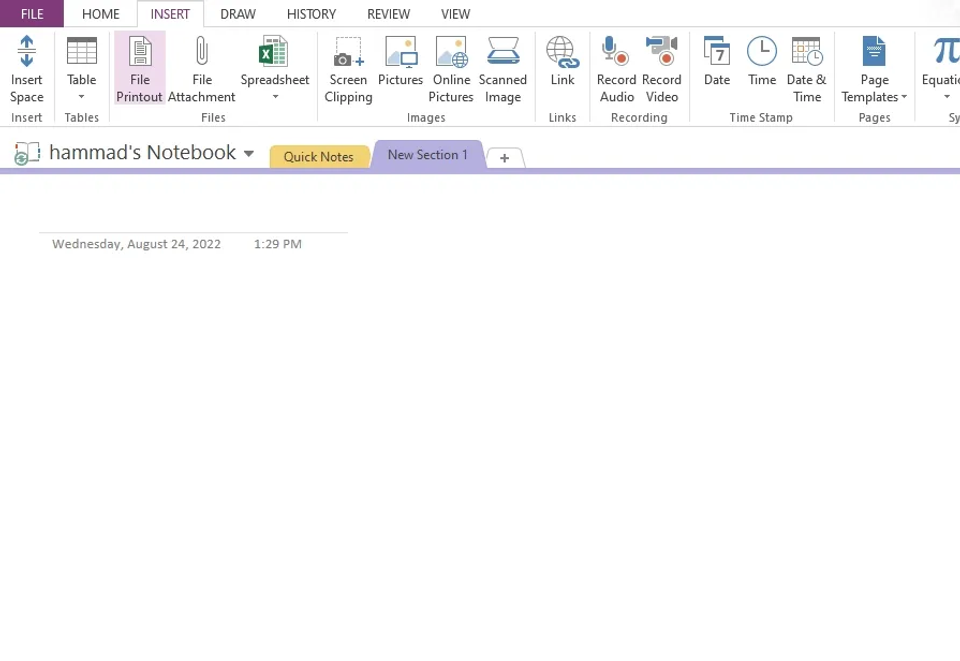The height and width of the screenshot is (661, 960).
Task: Insert Pictures from the ribbon
Action: tap(400, 52)
